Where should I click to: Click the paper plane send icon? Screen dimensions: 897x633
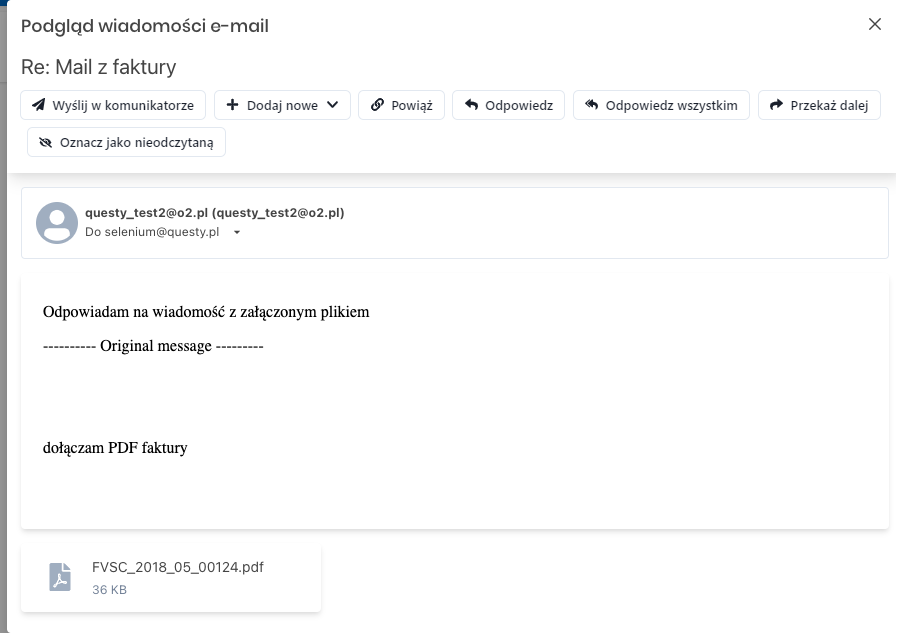[38, 105]
